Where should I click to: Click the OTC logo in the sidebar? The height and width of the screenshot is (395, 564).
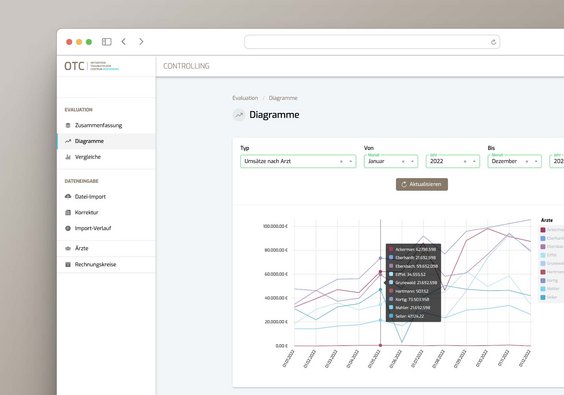tap(91, 66)
